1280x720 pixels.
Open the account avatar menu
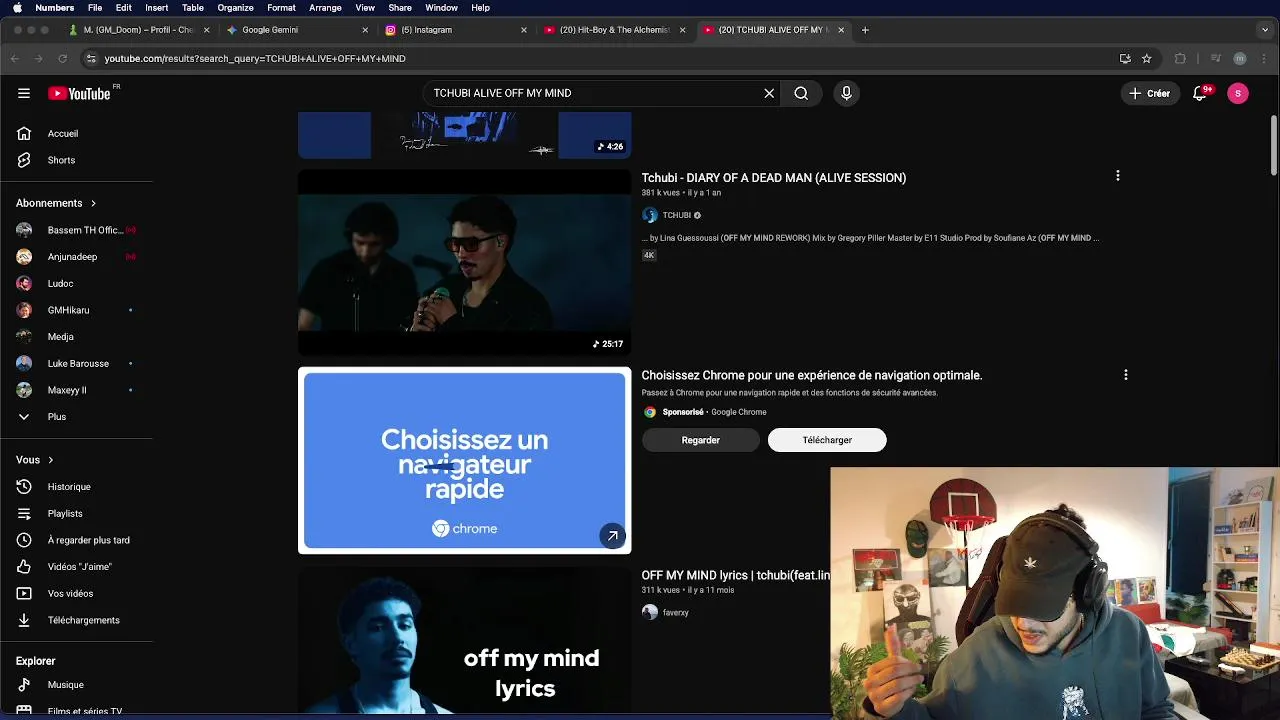(x=1238, y=93)
